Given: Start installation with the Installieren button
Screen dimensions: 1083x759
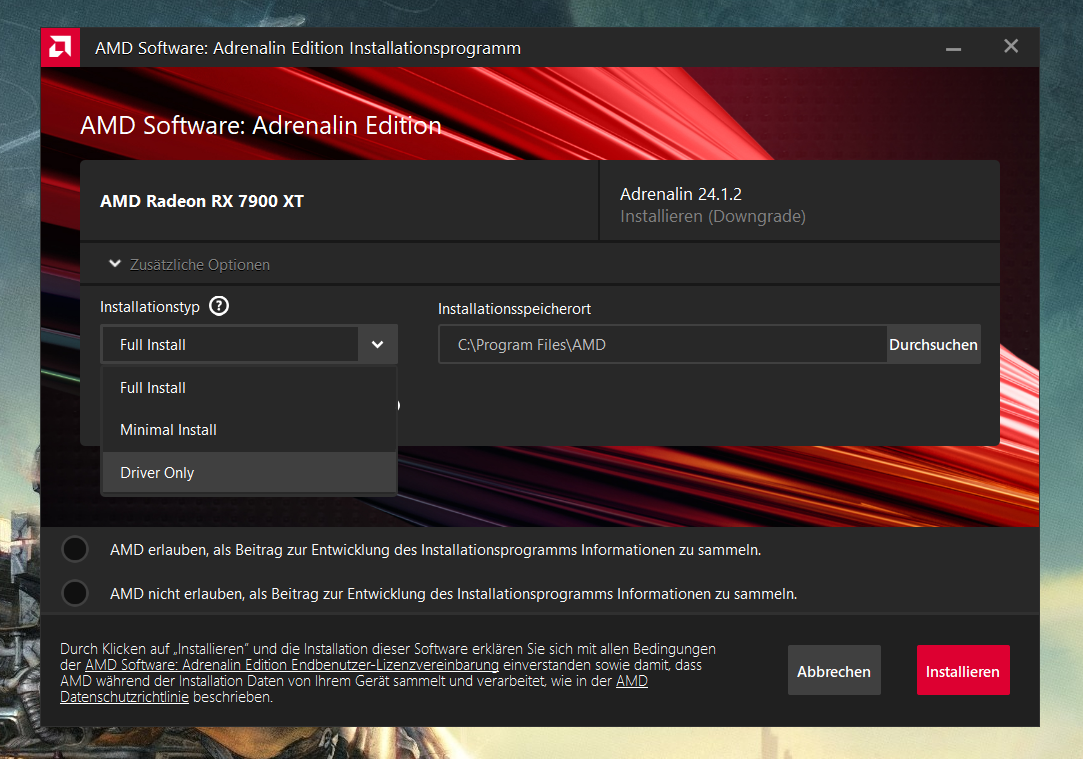Looking at the screenshot, I should (x=962, y=670).
